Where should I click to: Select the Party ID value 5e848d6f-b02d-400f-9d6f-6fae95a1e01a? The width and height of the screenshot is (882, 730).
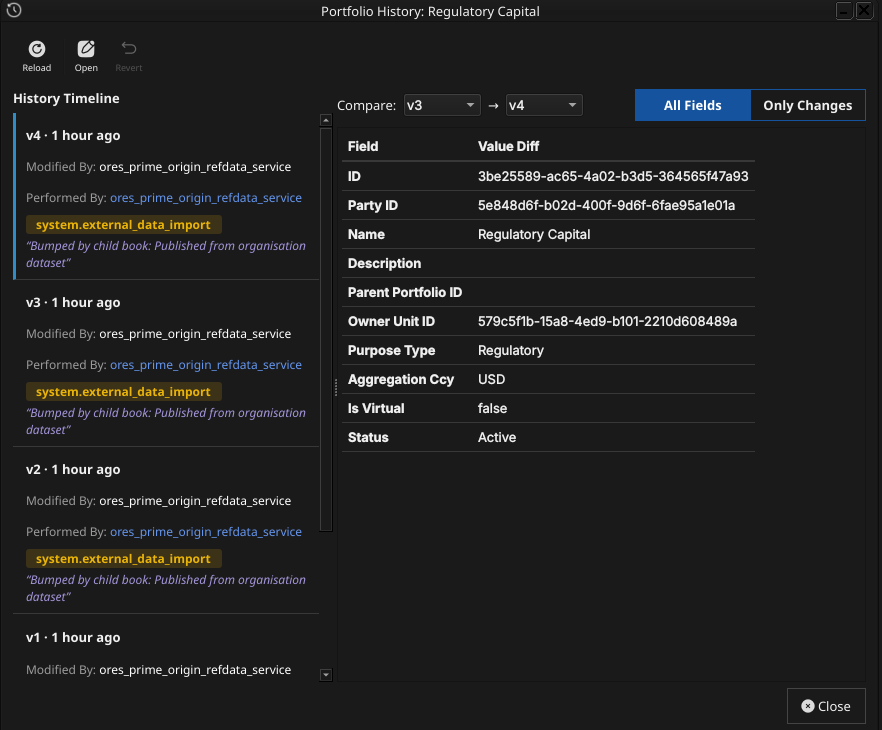606,205
